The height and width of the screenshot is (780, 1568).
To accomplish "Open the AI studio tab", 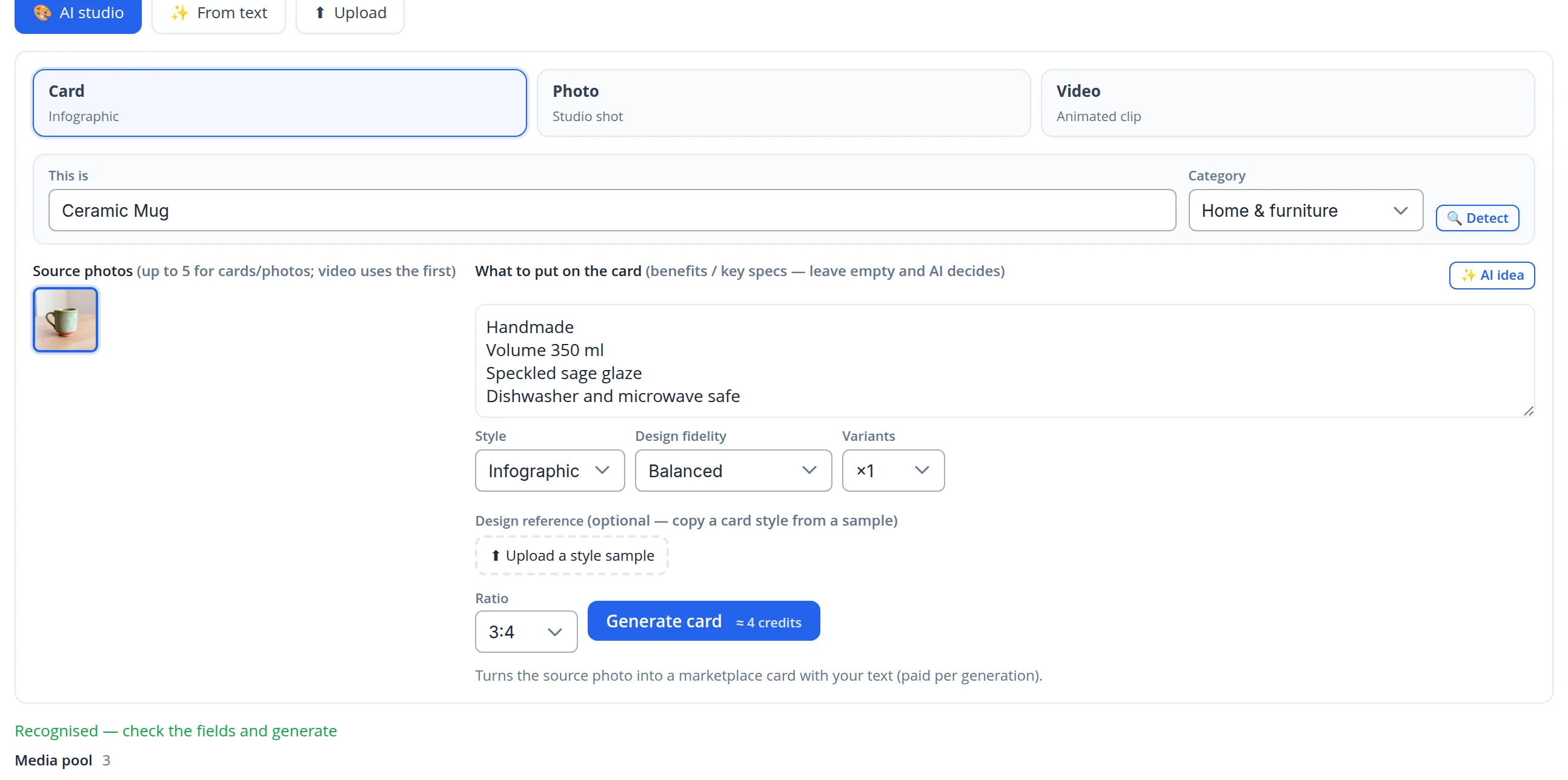I will coord(78,13).
